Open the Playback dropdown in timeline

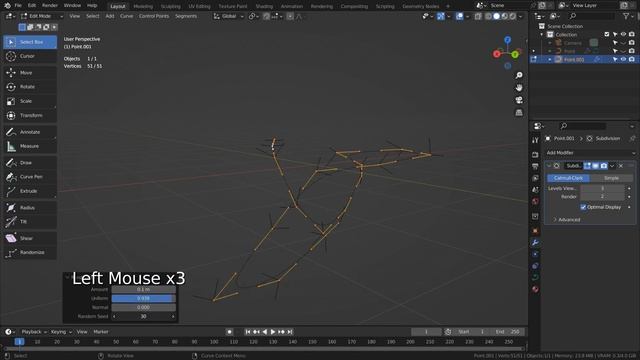[33, 332]
